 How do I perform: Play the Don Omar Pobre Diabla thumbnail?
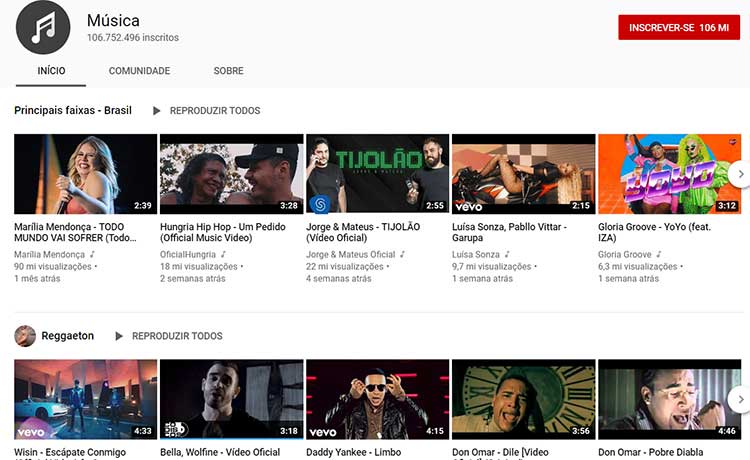pos(670,399)
